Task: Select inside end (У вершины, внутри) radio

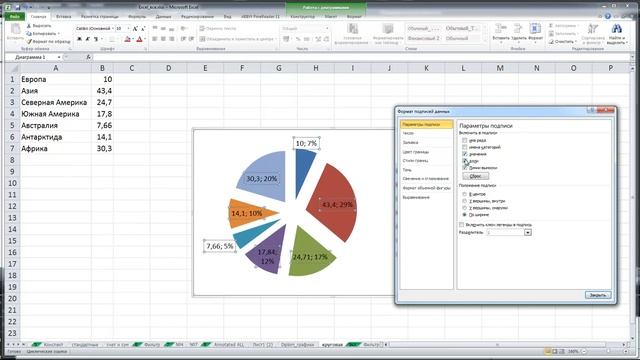Action: click(x=464, y=201)
